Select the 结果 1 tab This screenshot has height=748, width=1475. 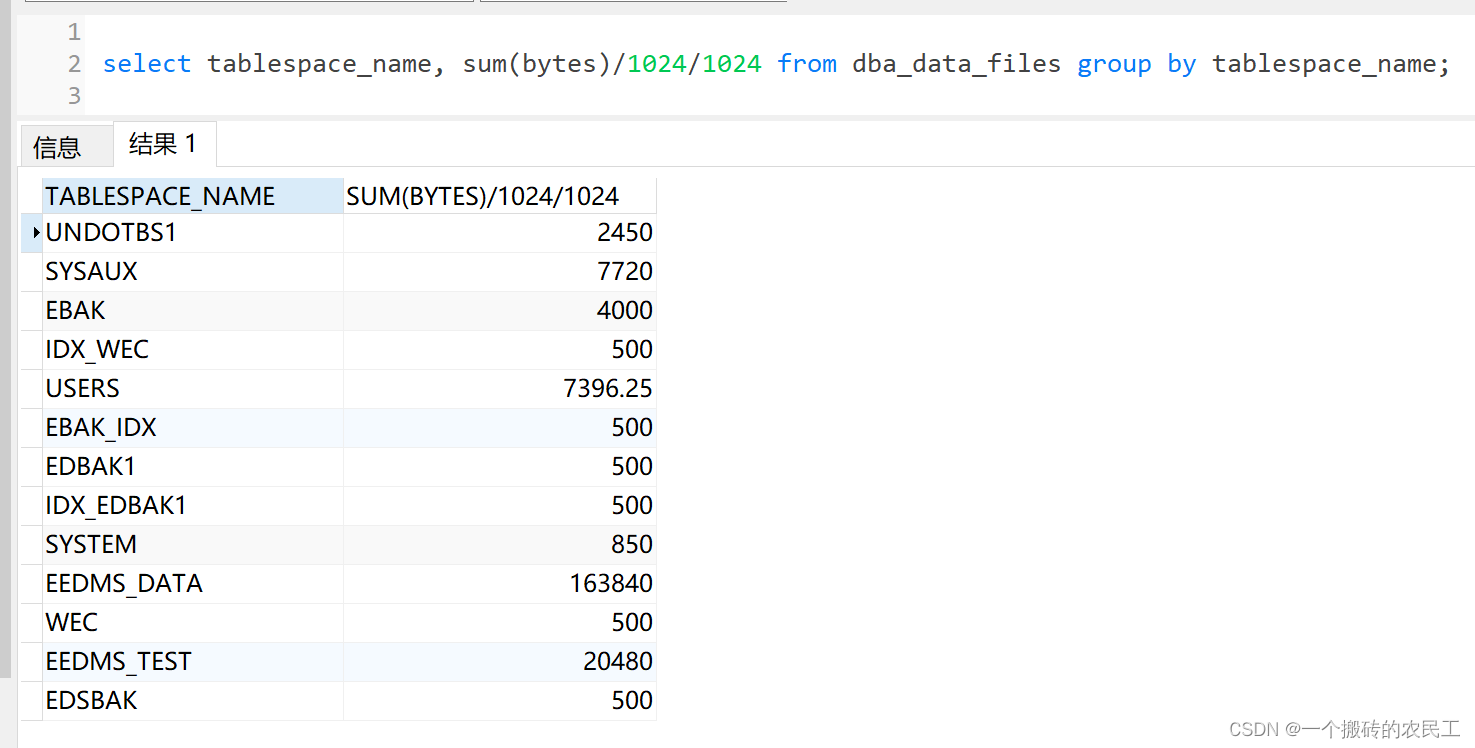coord(164,144)
